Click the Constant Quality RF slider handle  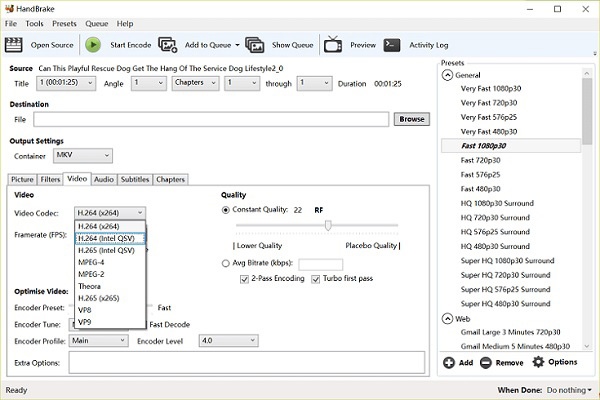328,225
